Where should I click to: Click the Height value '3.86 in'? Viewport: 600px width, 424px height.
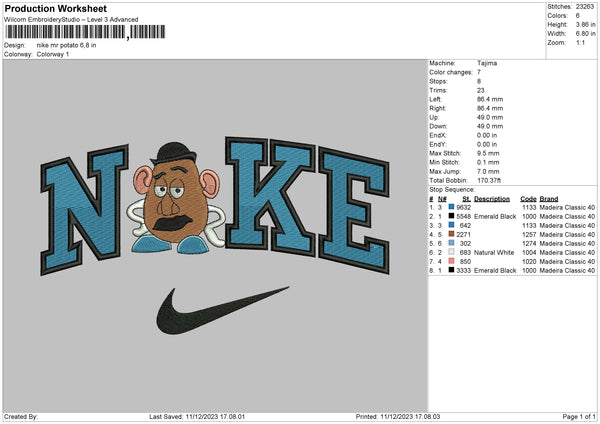pyautogui.click(x=585, y=24)
